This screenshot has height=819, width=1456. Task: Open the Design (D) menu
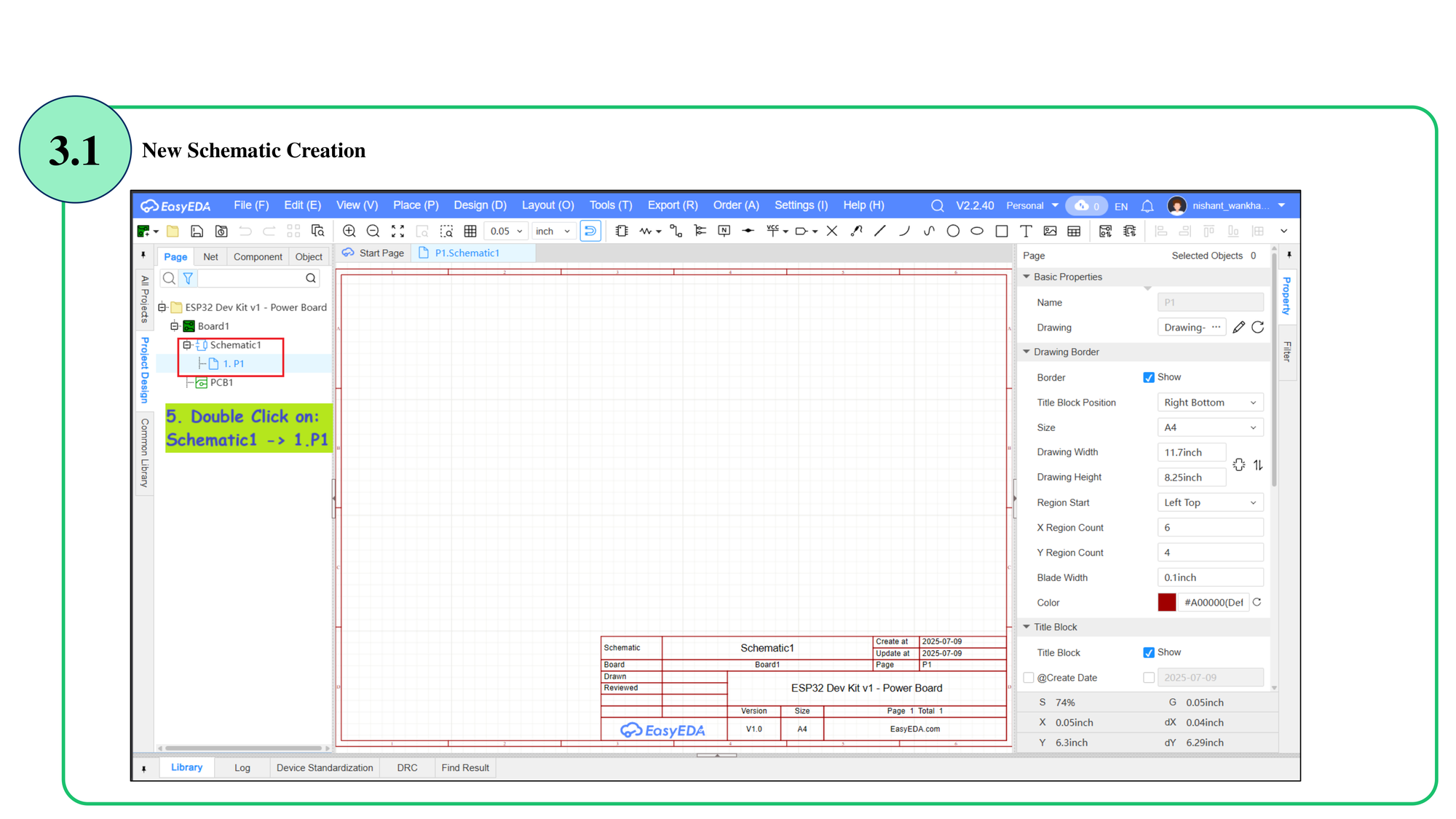[x=480, y=205]
